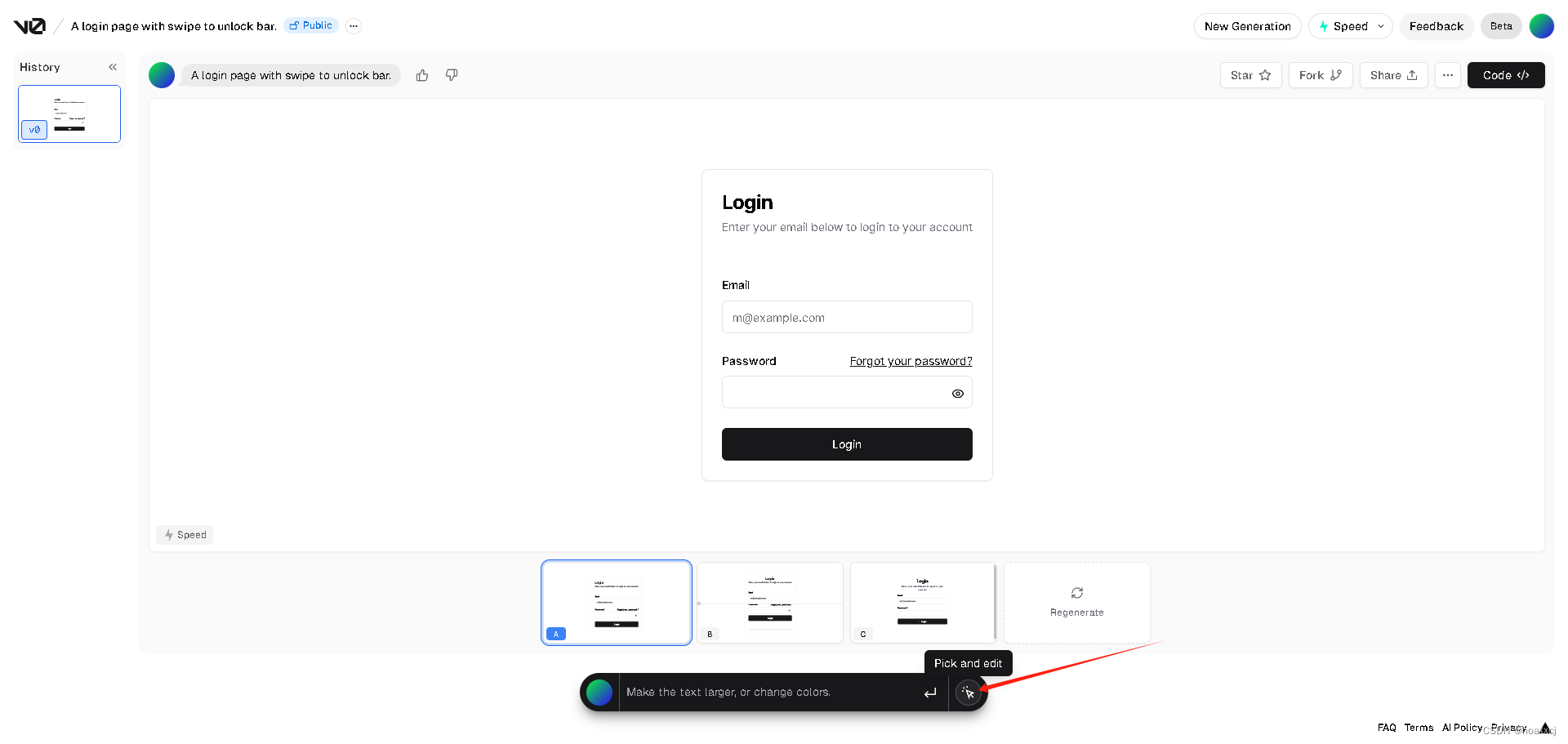Follow the Forgot your password link
The width and height of the screenshot is (1568, 744).
tap(911, 361)
